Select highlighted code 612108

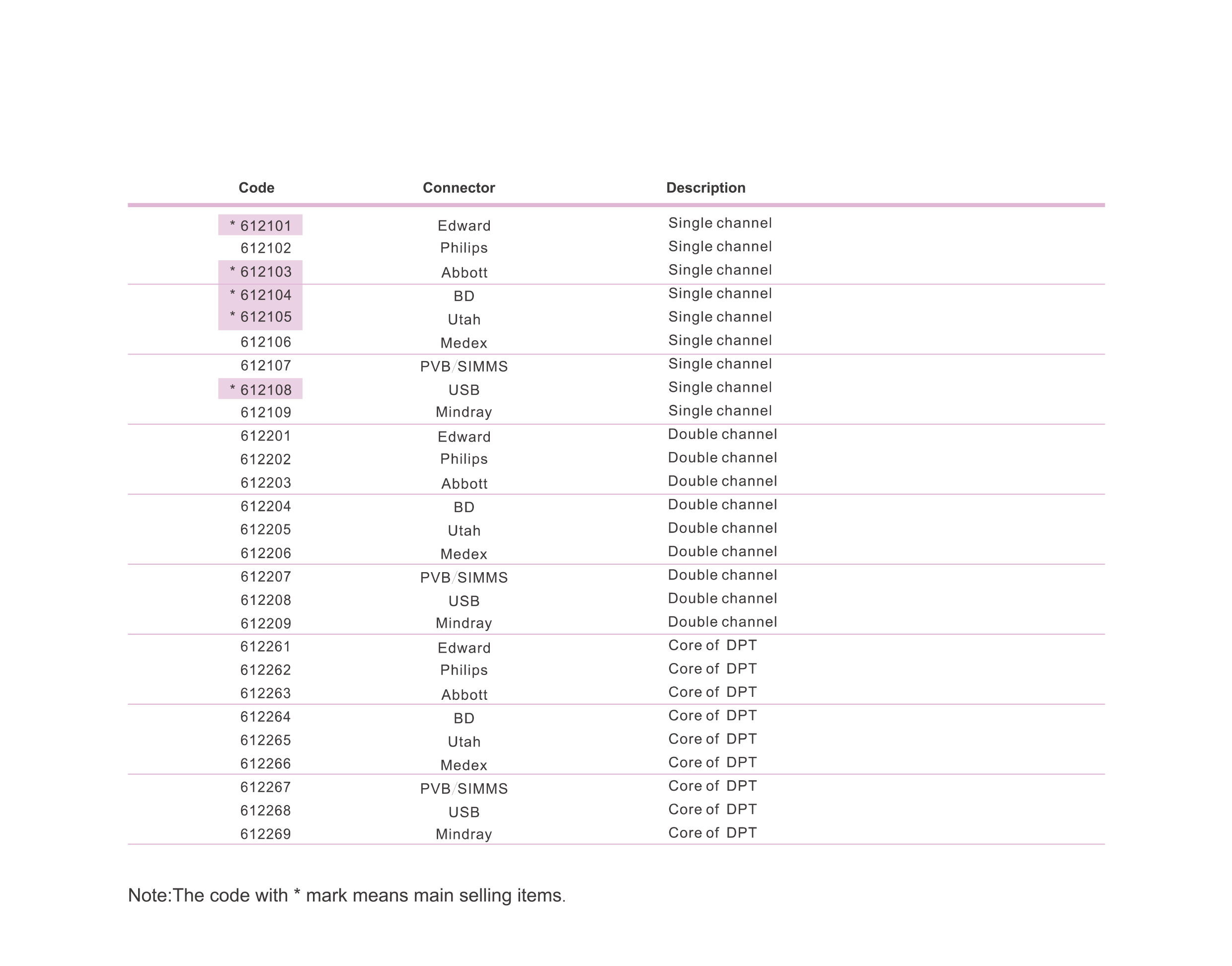click(x=261, y=390)
